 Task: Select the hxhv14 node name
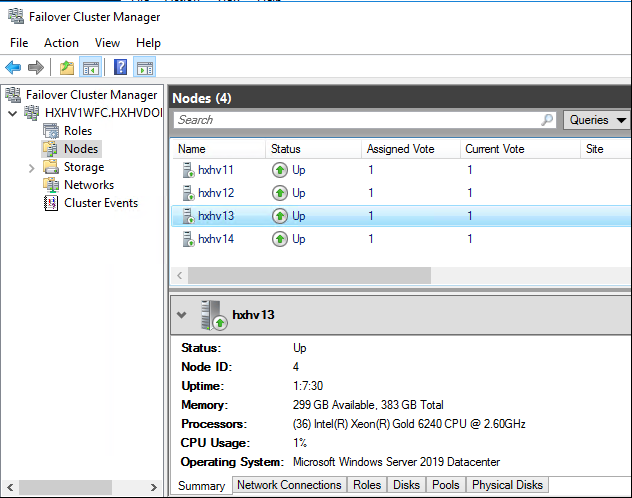point(216,239)
